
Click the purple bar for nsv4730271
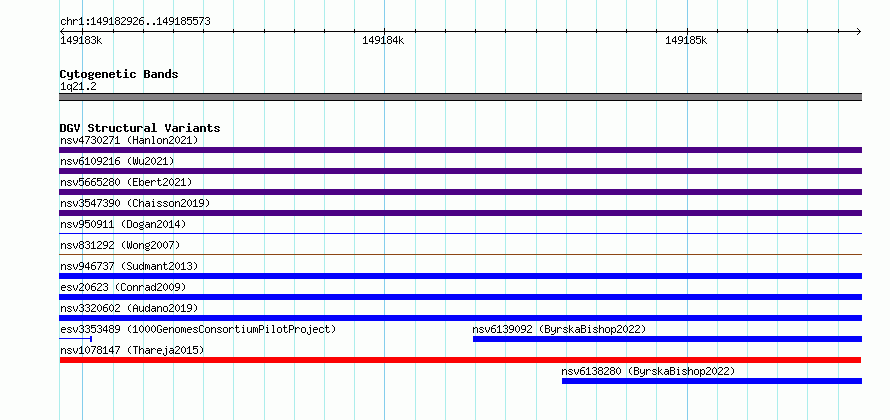tap(460, 150)
